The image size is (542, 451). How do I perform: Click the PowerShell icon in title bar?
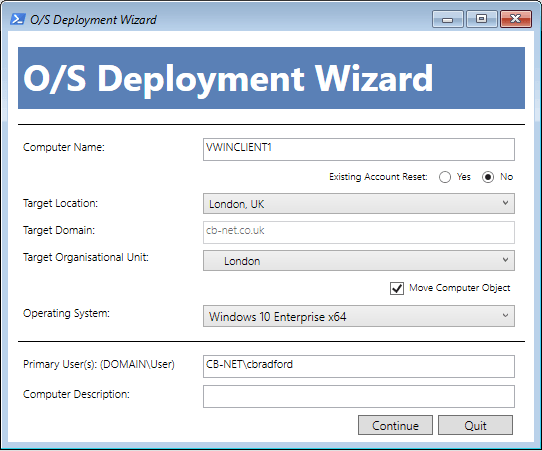pyautogui.click(x=17, y=19)
